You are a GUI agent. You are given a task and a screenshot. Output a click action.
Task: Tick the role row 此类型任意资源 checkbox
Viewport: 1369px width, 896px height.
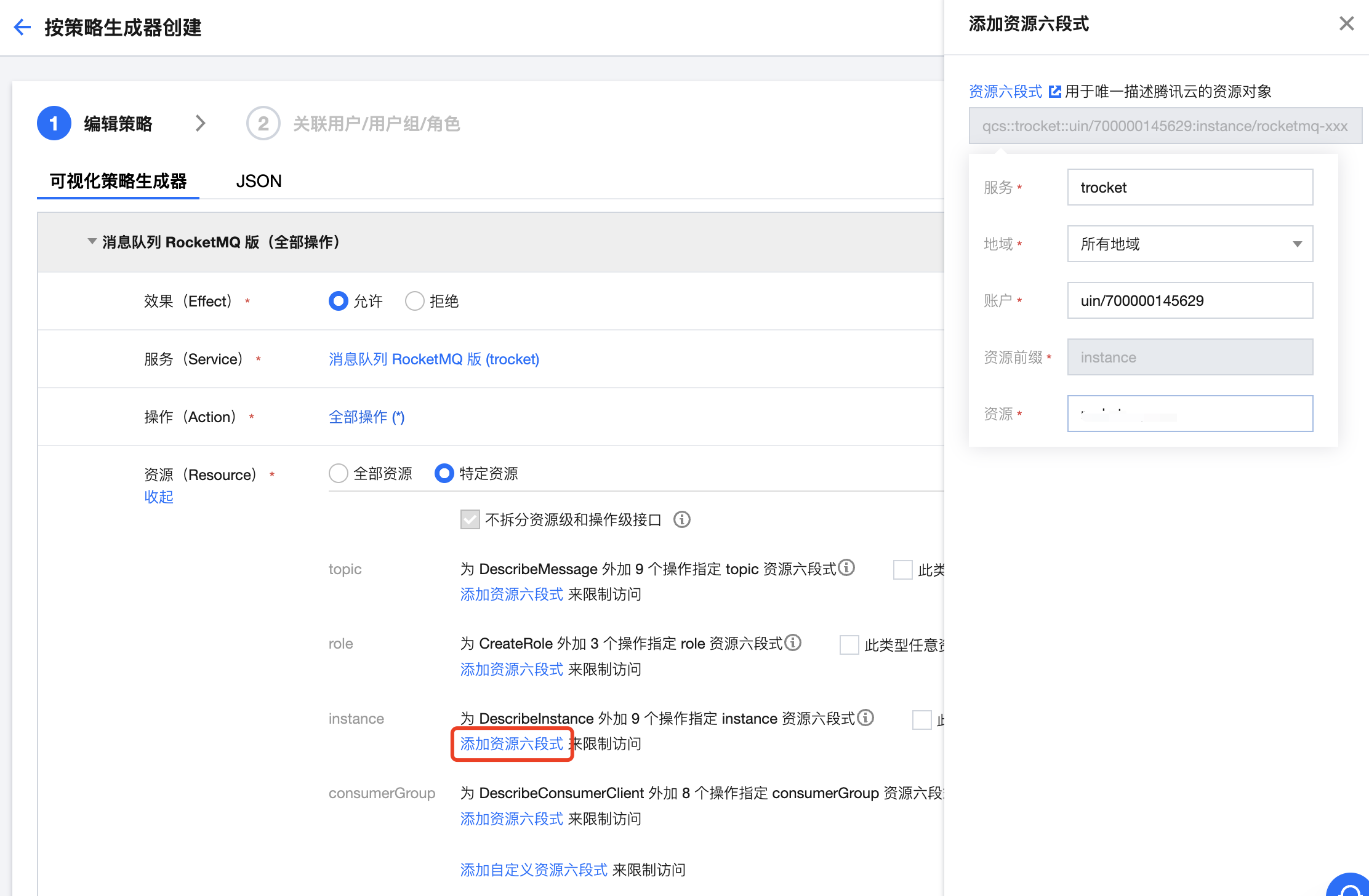click(849, 645)
